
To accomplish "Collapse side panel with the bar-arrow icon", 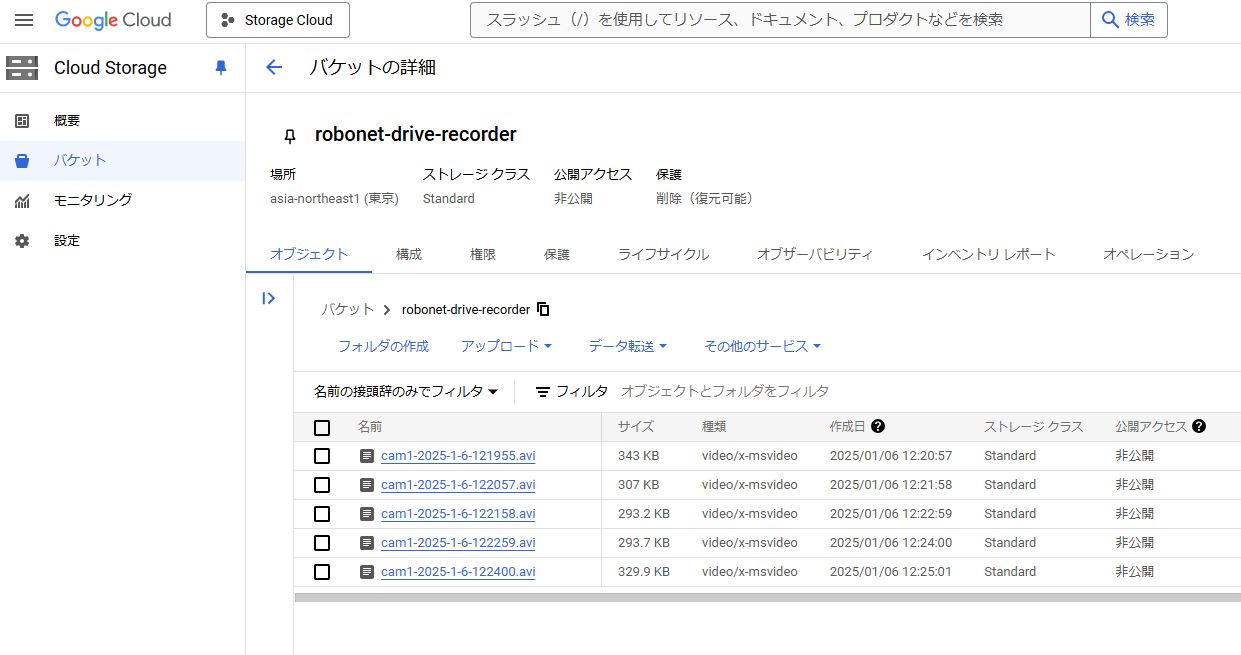I will [x=268, y=298].
